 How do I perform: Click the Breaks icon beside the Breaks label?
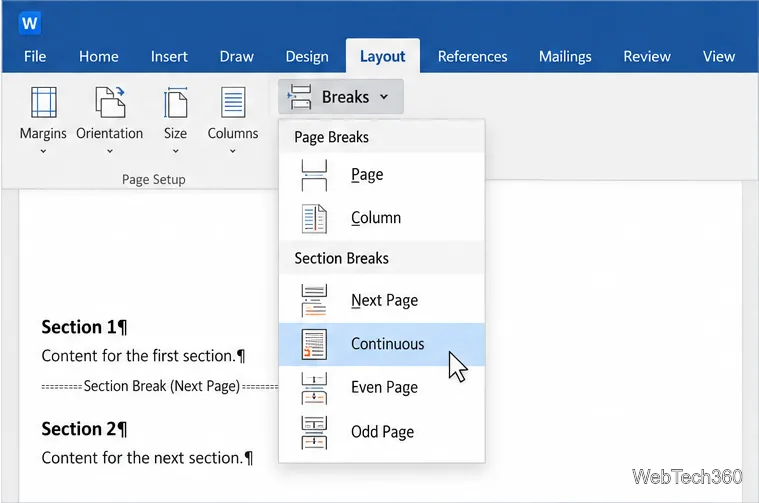coord(299,97)
